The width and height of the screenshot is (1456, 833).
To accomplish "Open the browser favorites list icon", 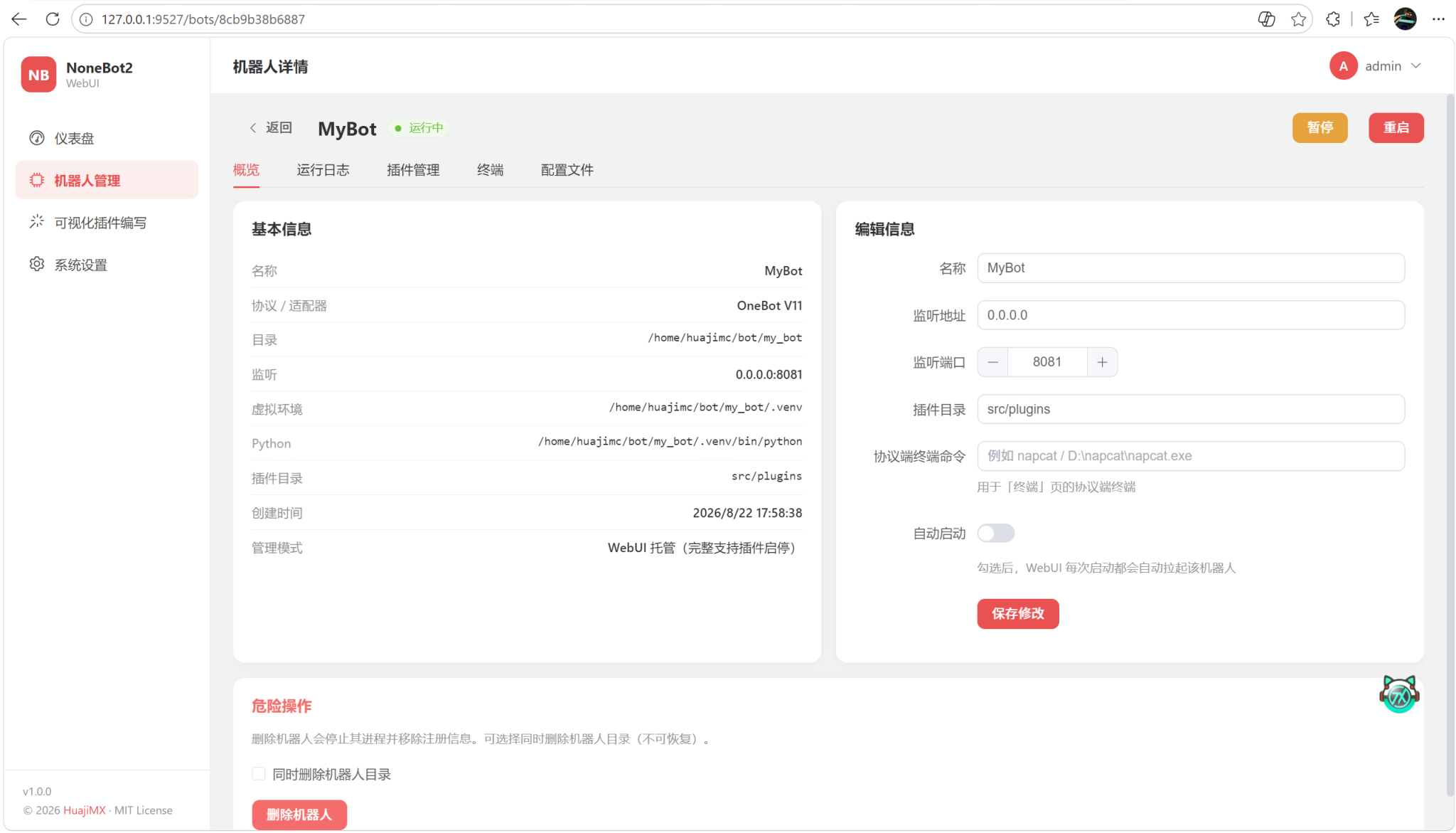I will (x=1371, y=19).
